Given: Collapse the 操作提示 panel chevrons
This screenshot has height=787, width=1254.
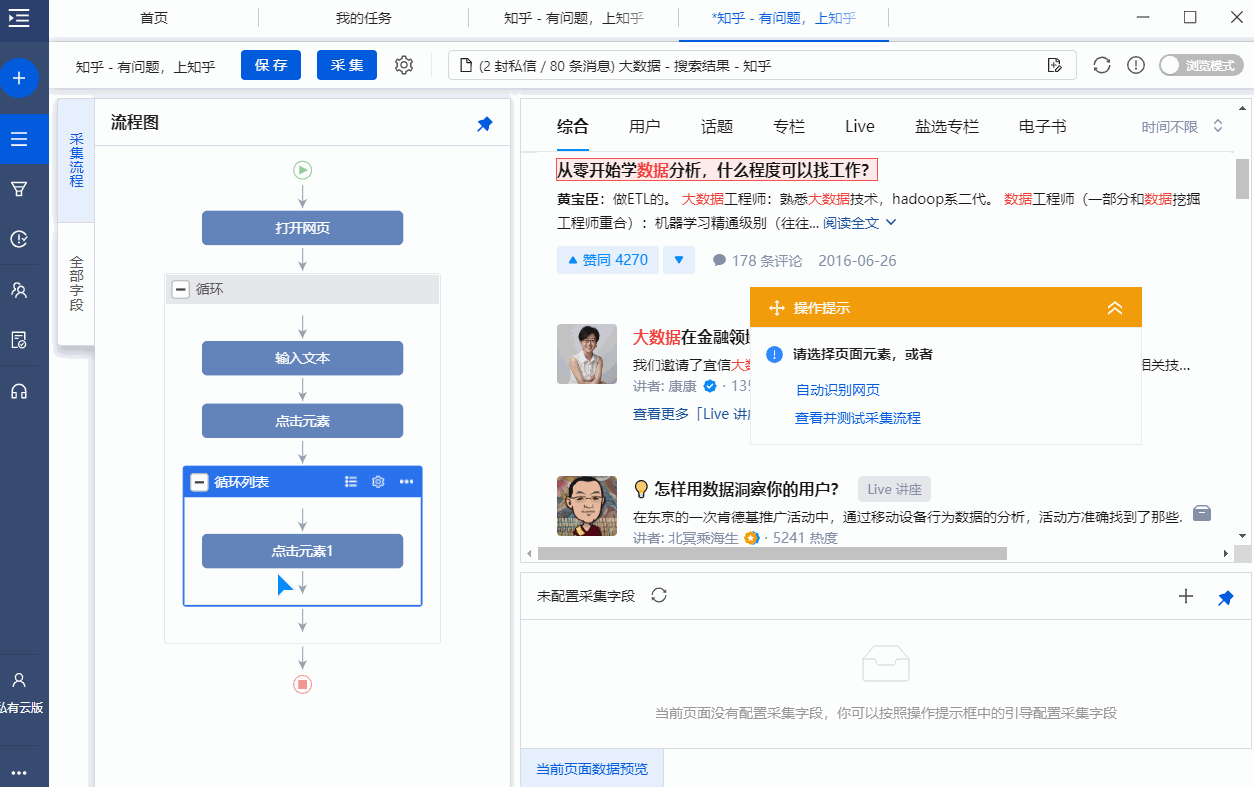Looking at the screenshot, I should [1115, 308].
